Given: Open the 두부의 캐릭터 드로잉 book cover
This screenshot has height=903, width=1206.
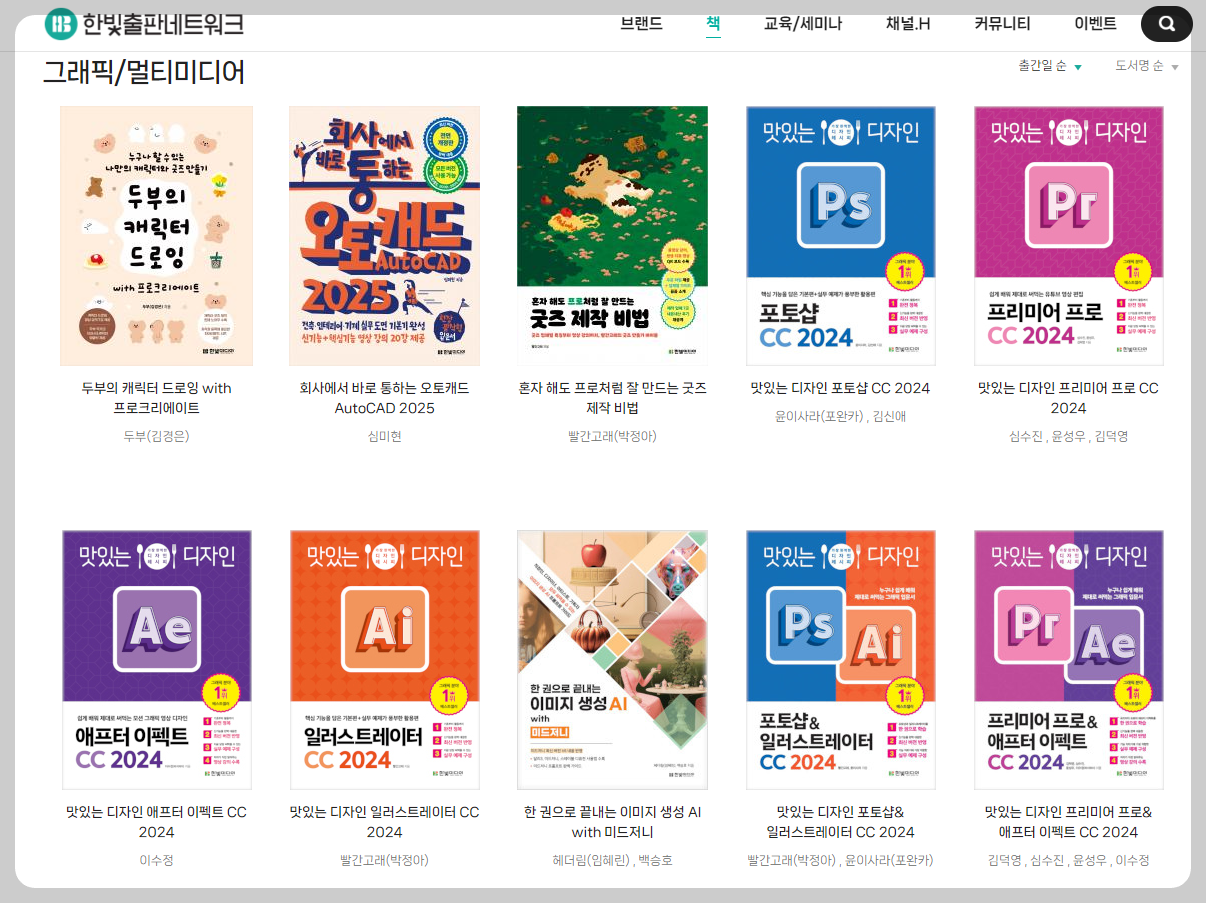Looking at the screenshot, I should pos(156,236).
